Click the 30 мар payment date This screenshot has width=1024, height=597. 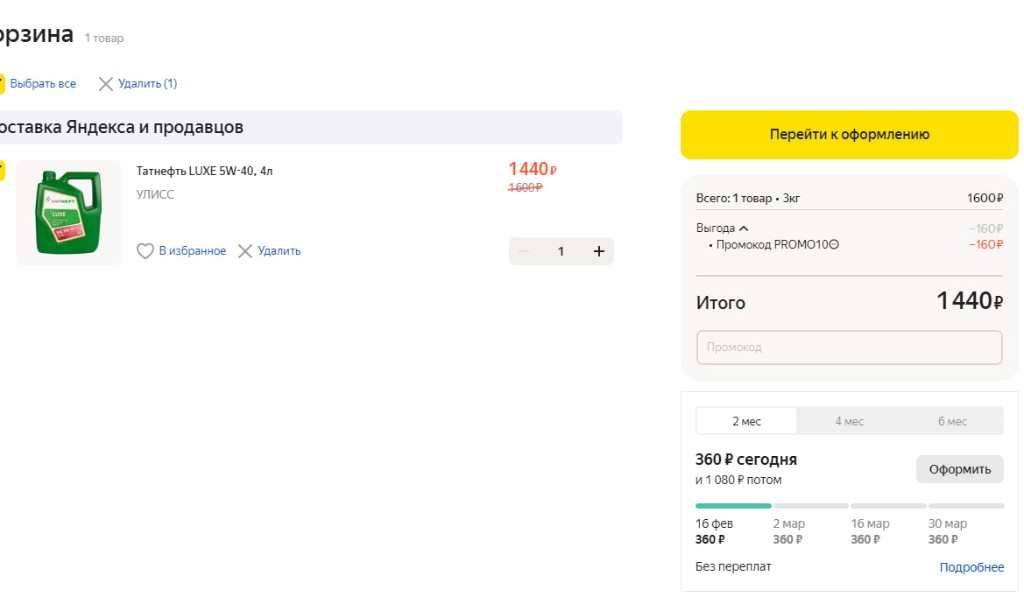[948, 524]
